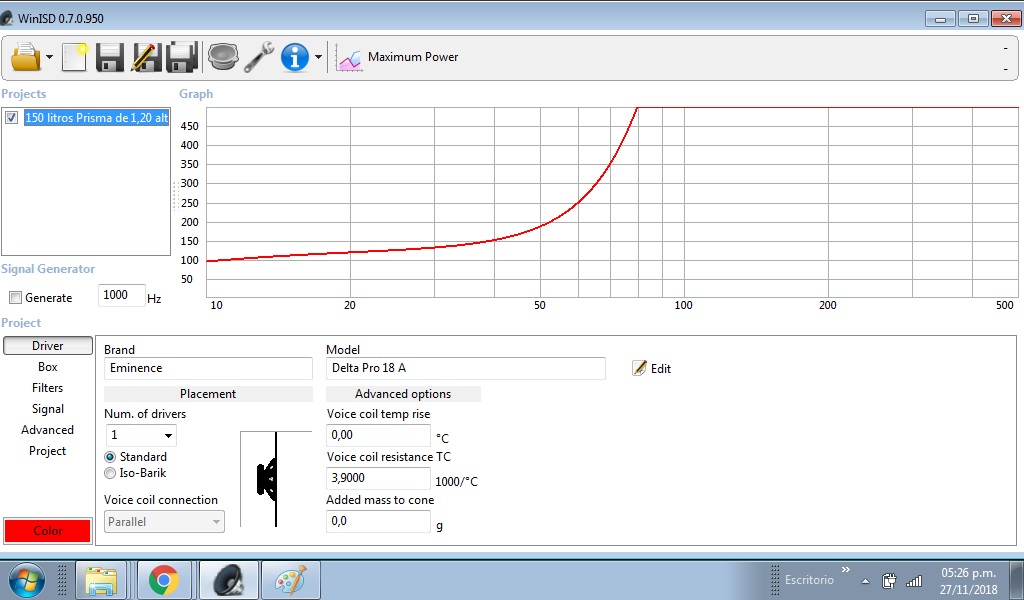Open Google Chrome from taskbar
The height and width of the screenshot is (600, 1024).
[x=164, y=580]
